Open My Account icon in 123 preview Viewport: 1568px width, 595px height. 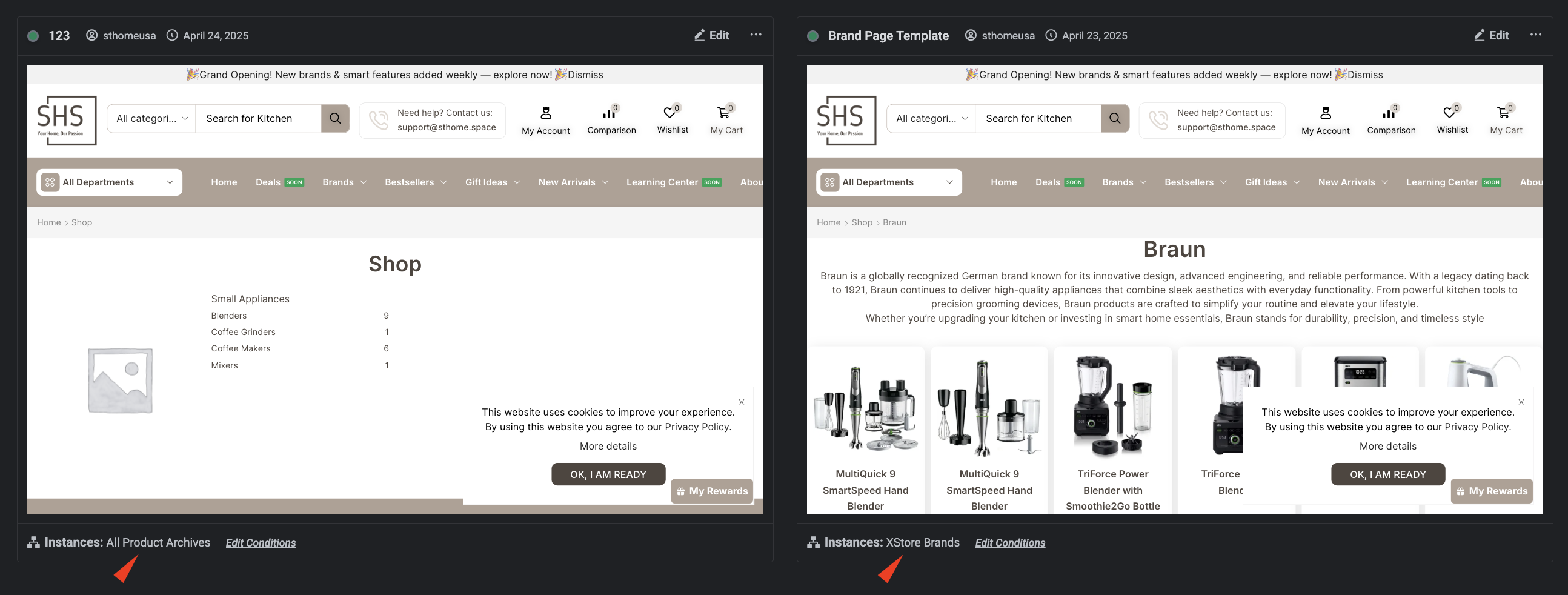[545, 113]
